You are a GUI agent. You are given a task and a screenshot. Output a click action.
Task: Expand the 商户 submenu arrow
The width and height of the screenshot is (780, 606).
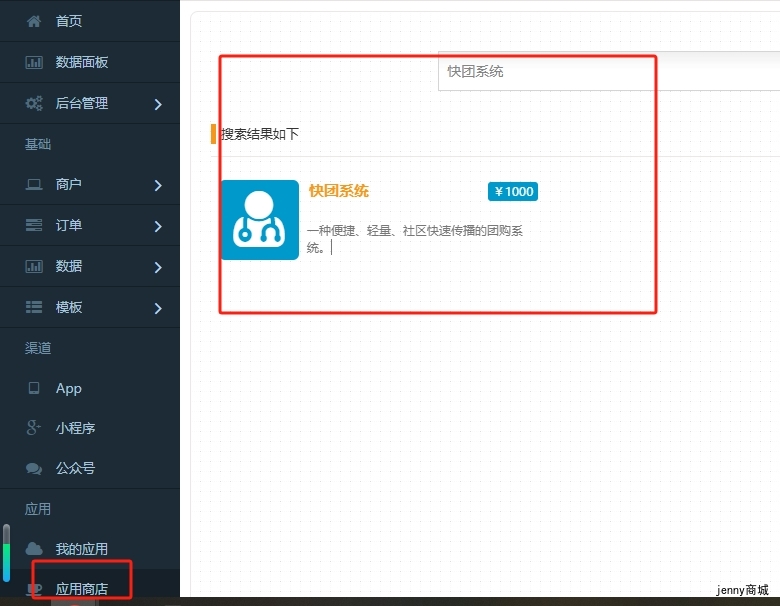click(158, 186)
